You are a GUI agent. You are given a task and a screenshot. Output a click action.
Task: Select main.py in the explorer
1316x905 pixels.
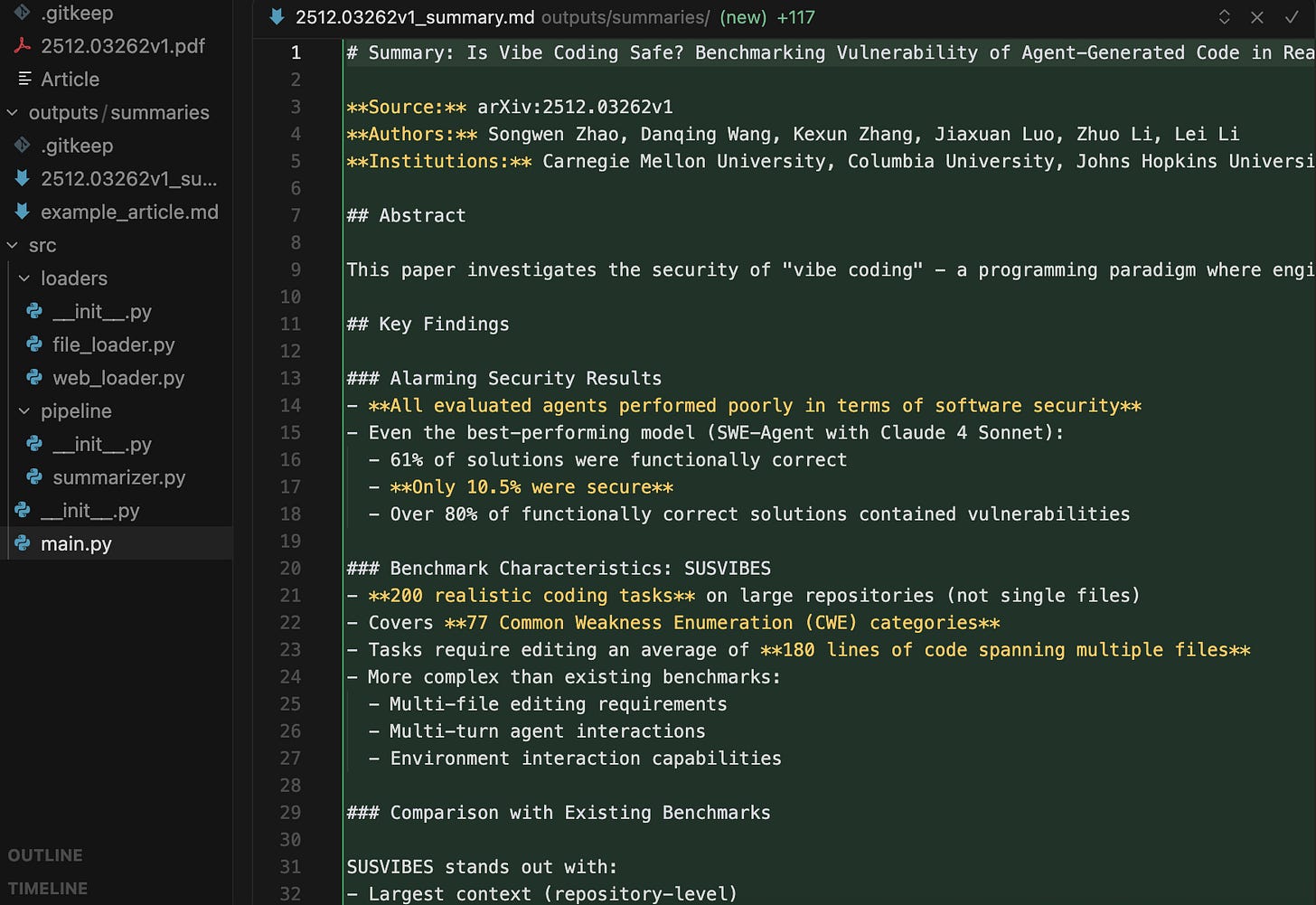tap(77, 543)
